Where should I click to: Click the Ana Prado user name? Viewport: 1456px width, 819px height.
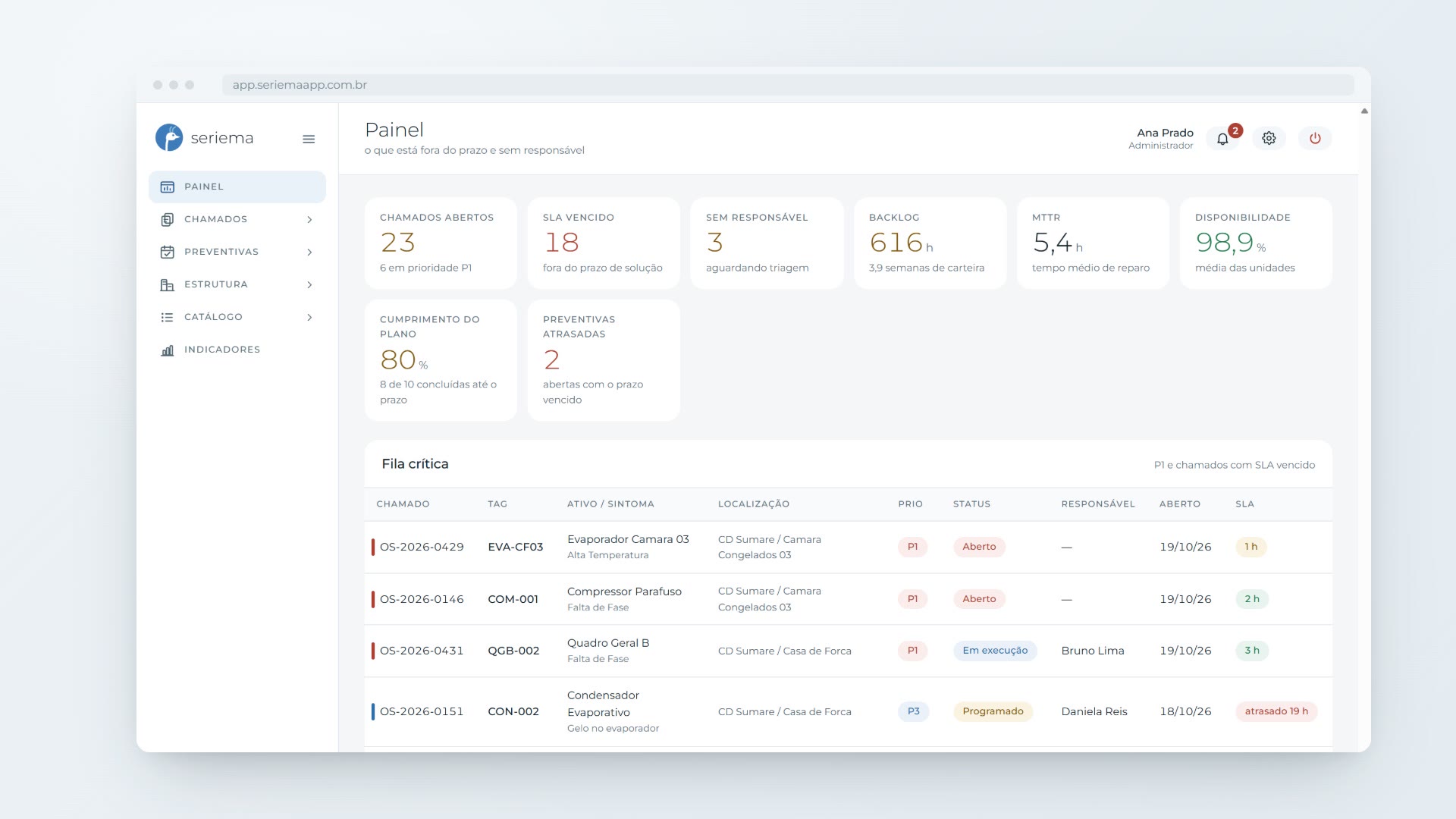click(x=1165, y=133)
